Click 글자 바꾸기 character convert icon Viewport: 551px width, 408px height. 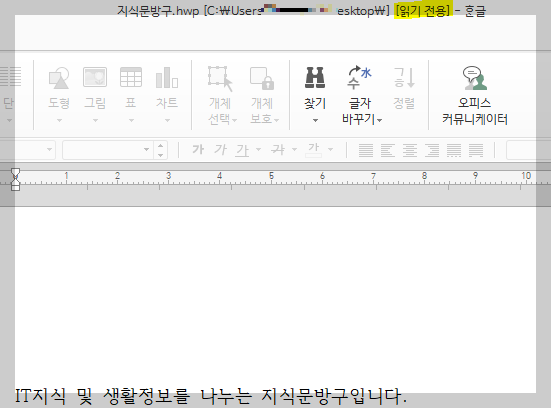click(359, 77)
